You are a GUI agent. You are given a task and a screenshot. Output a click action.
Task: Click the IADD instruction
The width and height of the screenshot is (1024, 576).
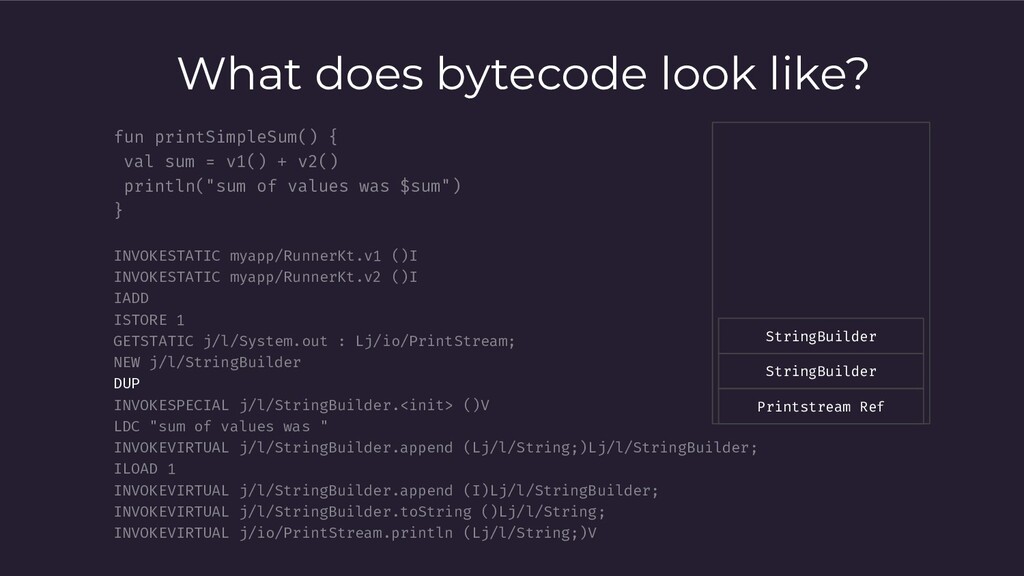coord(131,298)
